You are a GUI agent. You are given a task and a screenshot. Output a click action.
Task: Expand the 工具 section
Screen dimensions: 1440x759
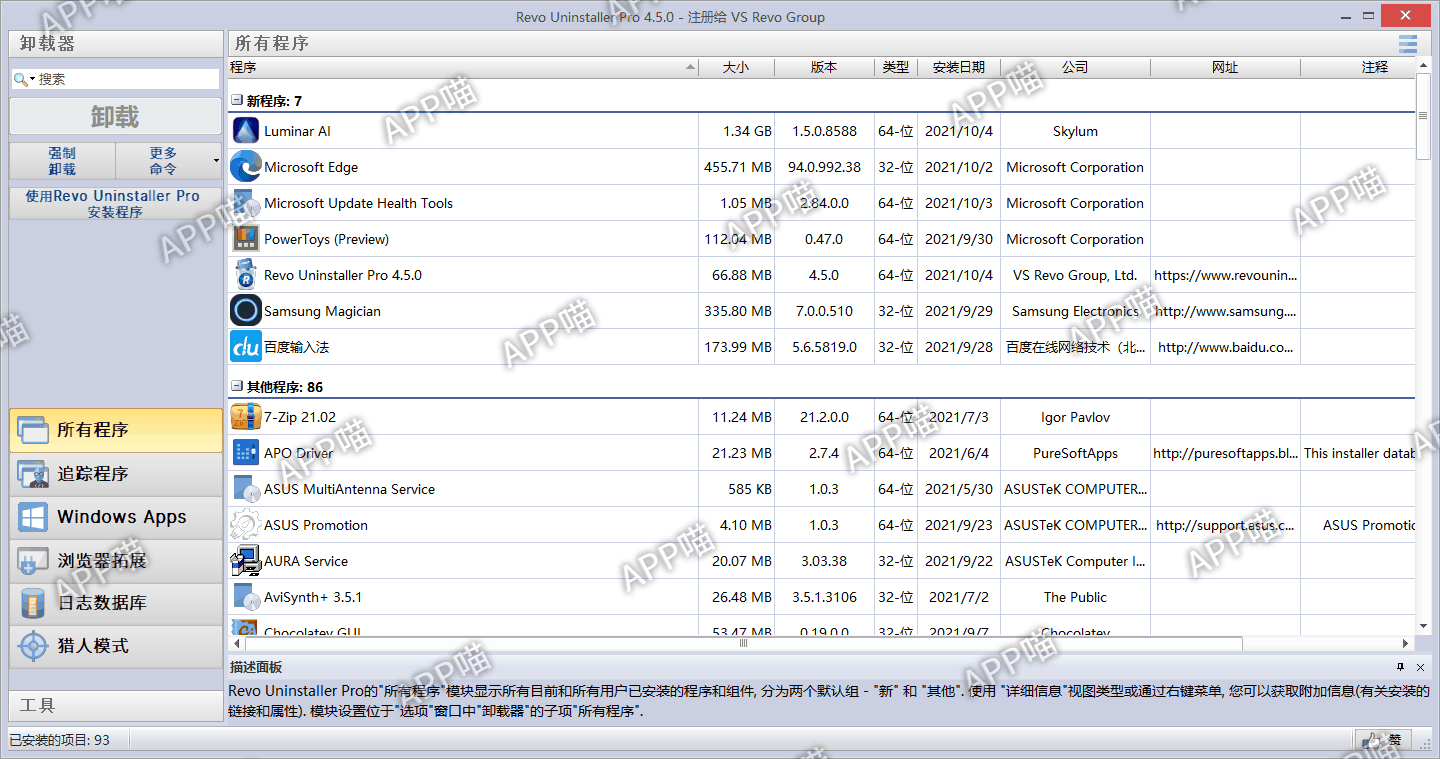click(116, 705)
